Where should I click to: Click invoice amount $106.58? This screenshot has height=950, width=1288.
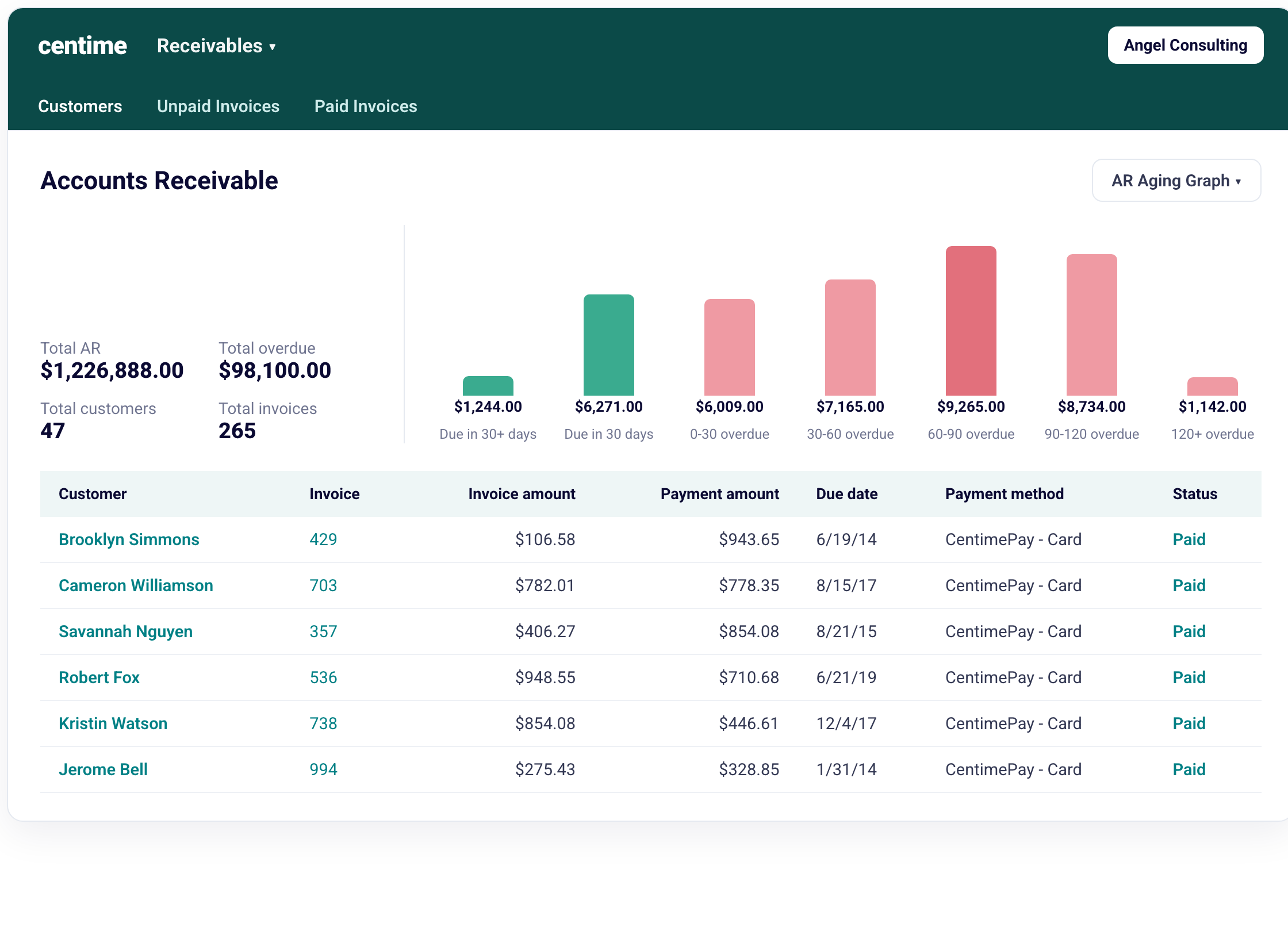(x=545, y=539)
